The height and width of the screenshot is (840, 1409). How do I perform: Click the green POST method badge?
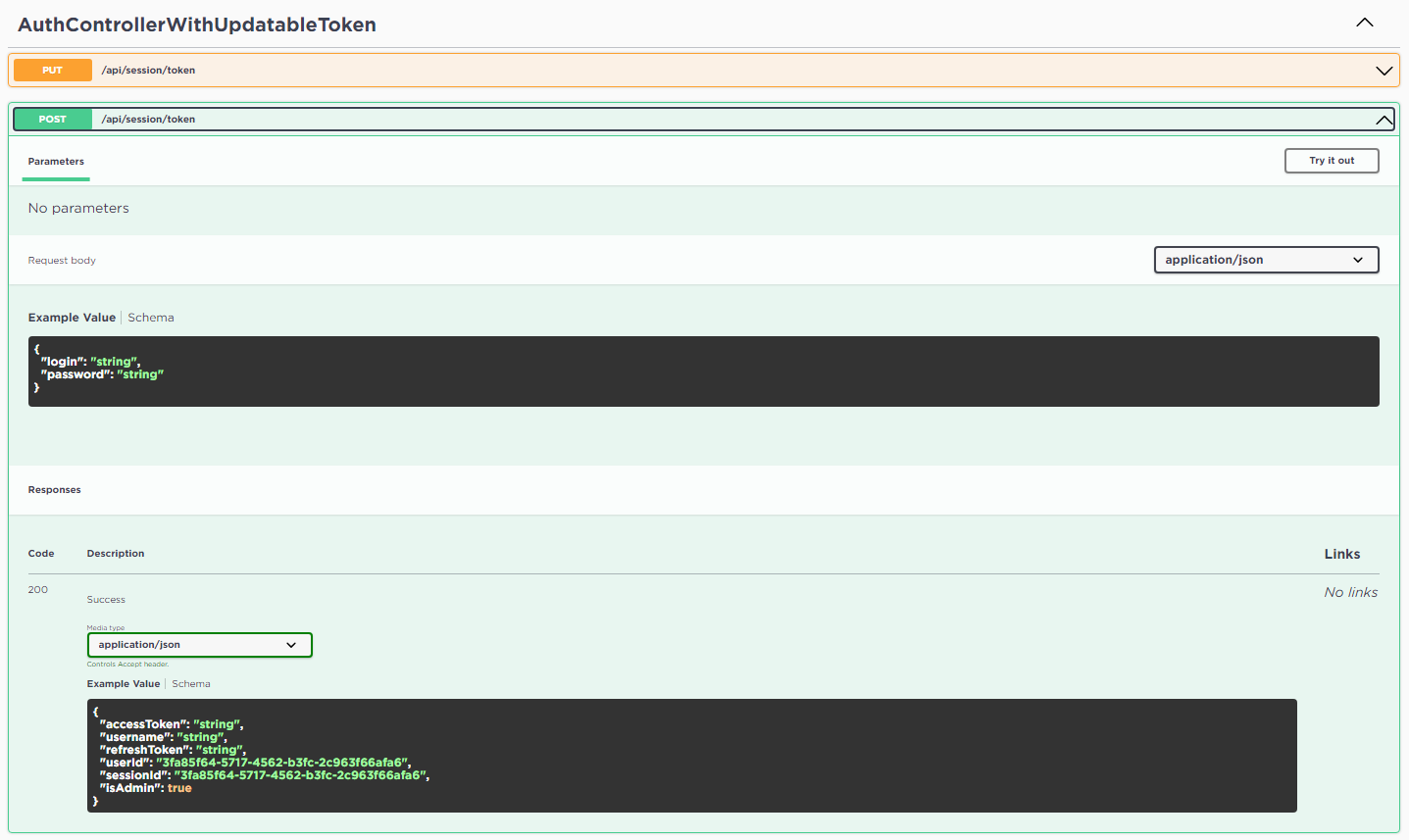53,120
